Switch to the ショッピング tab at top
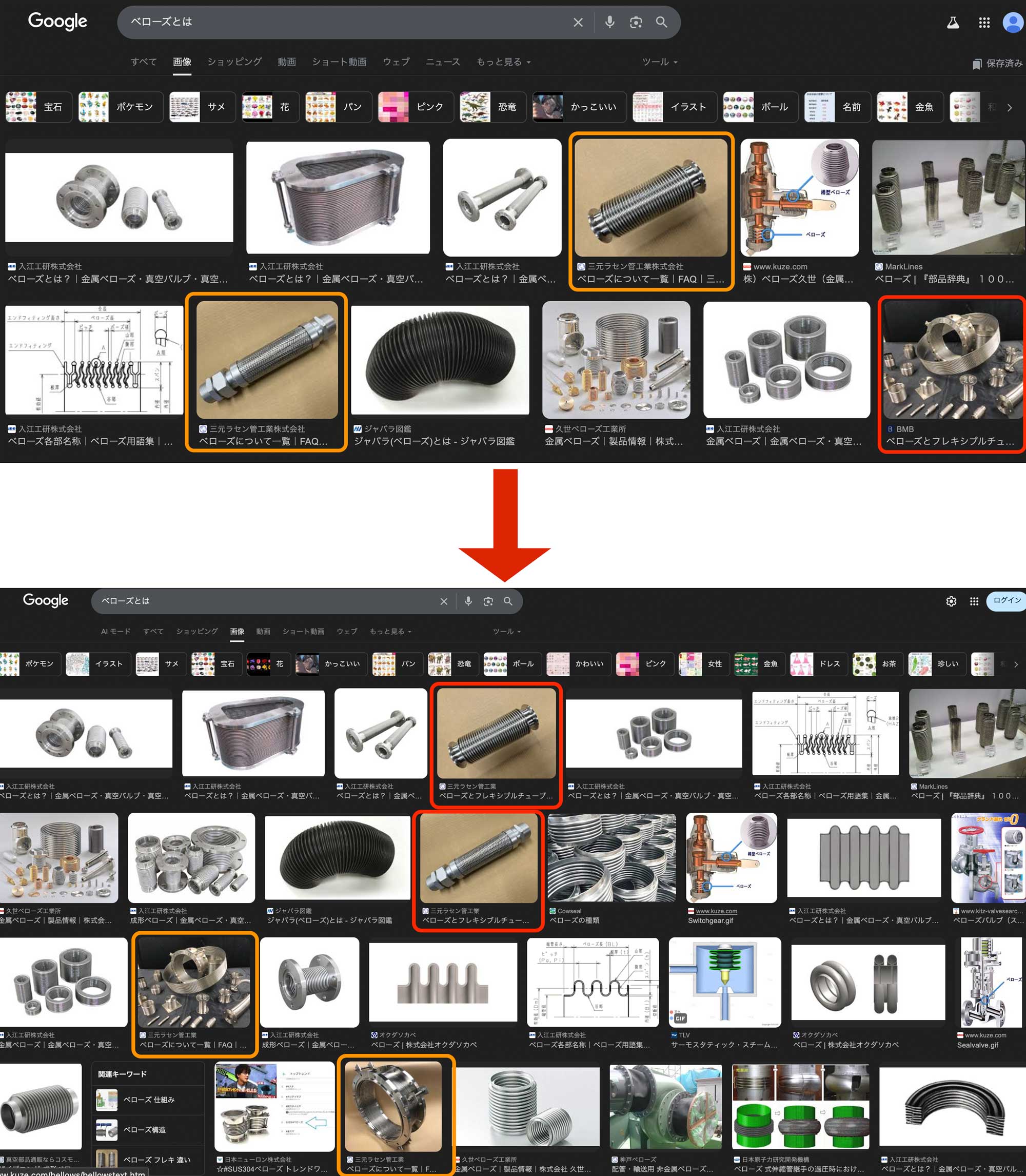 click(234, 62)
